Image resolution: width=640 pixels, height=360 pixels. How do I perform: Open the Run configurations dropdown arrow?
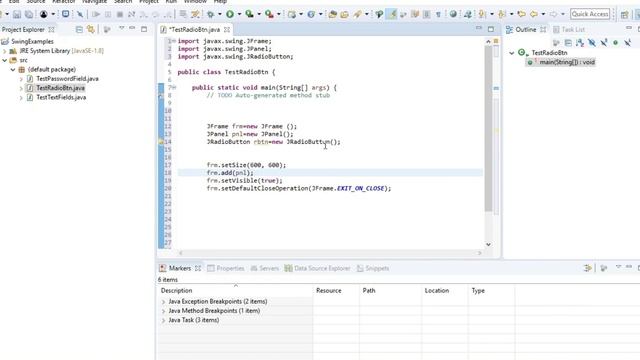pyautogui.click(x=239, y=14)
